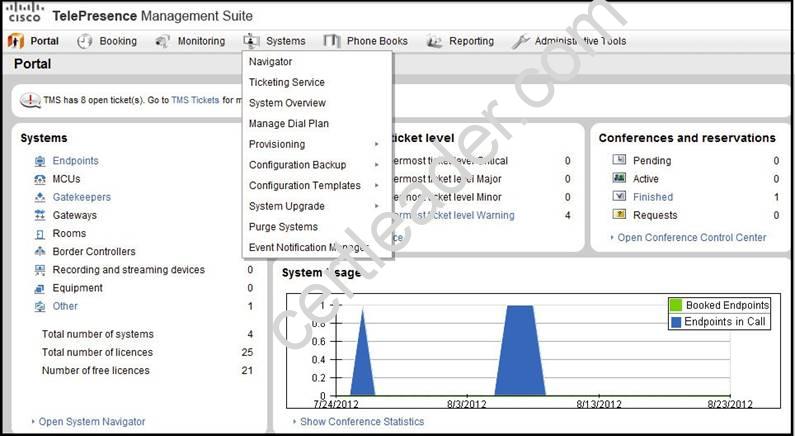
Task: Click the ticket level Major label
Action: click(447, 179)
